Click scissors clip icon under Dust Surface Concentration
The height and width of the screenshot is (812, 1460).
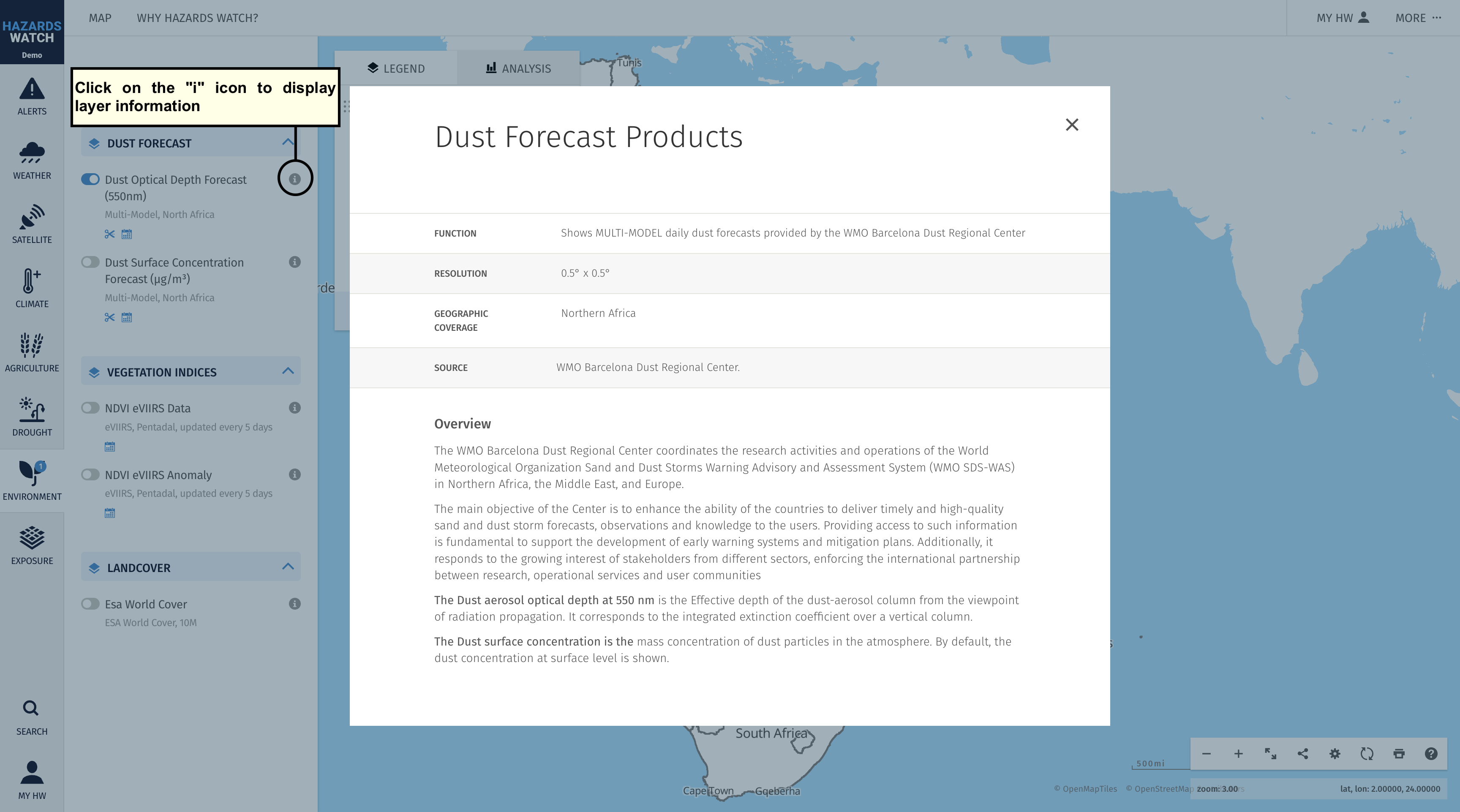click(x=110, y=317)
